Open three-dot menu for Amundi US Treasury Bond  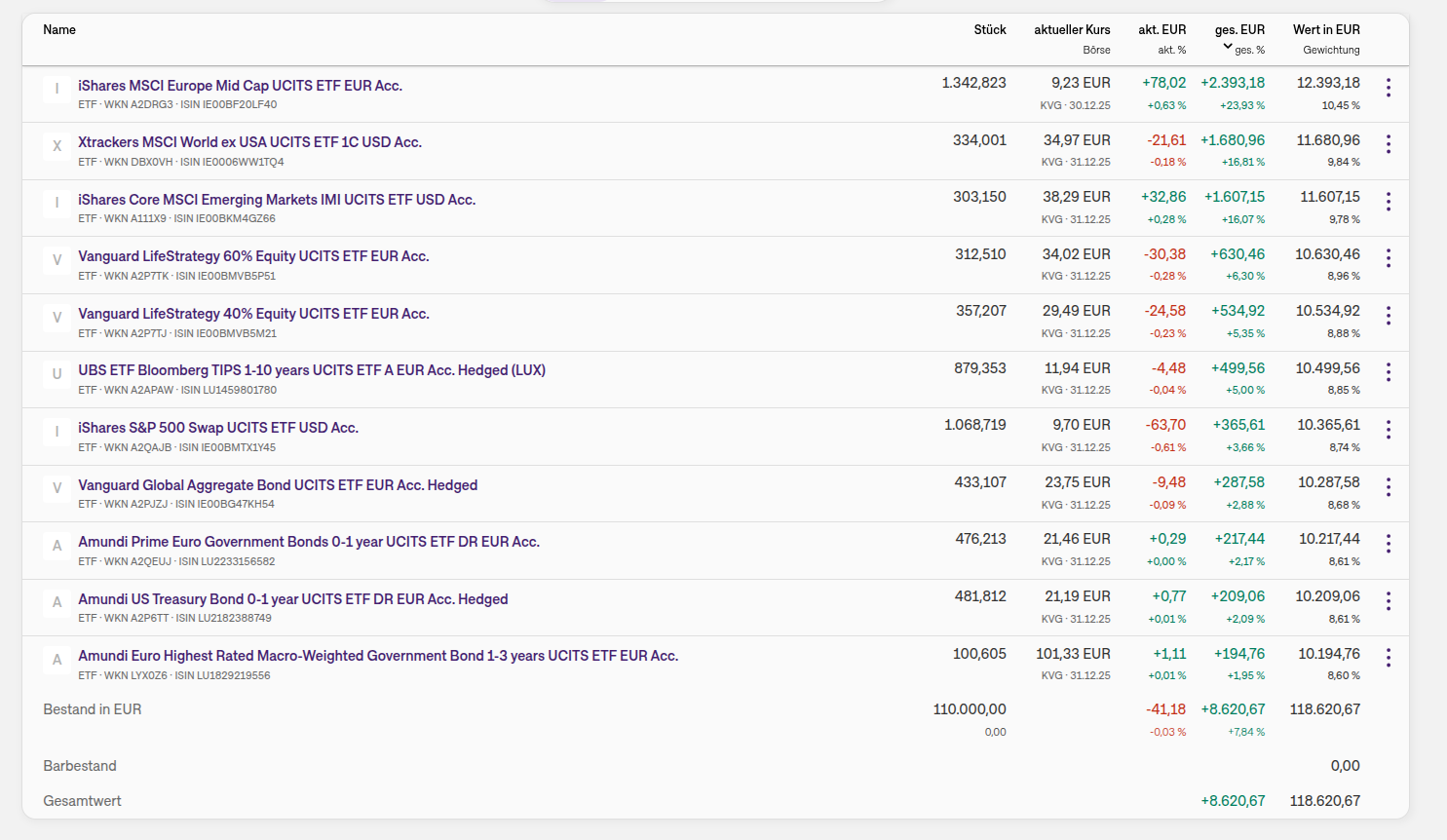[x=1389, y=601]
